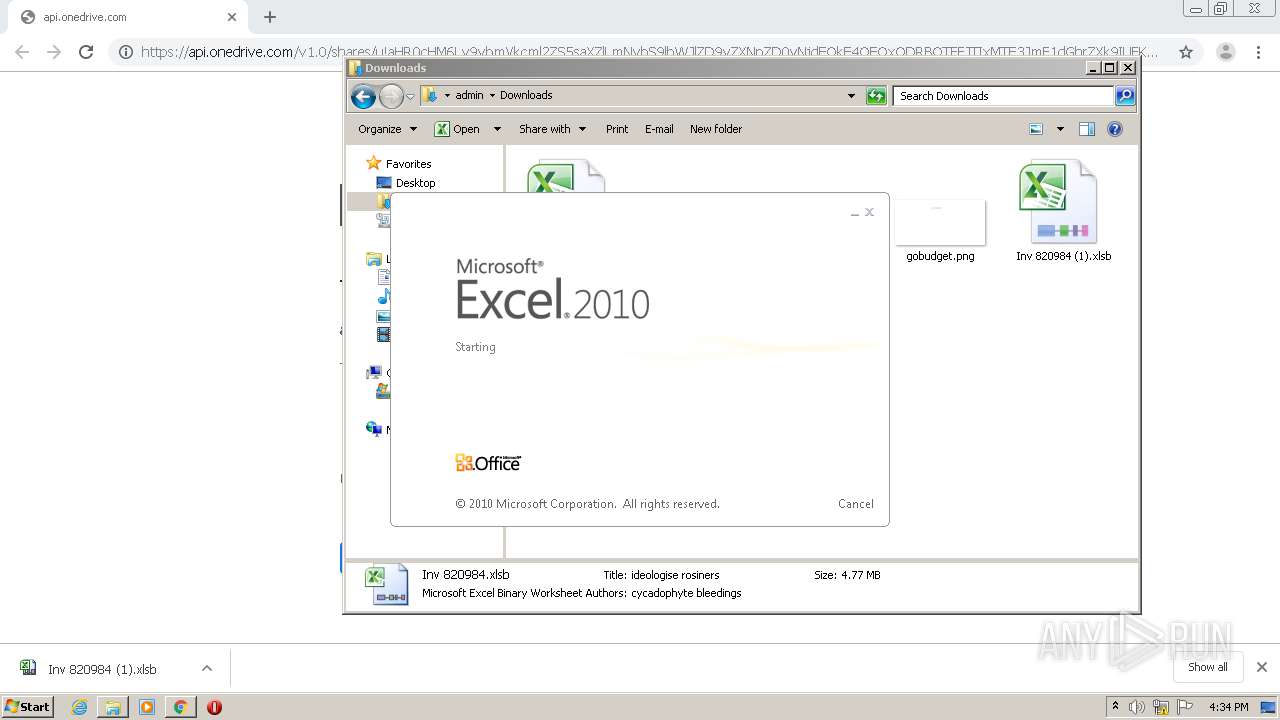Click the api.onedrive.com browser tab
Screen dimensions: 1280x720
click(130, 17)
